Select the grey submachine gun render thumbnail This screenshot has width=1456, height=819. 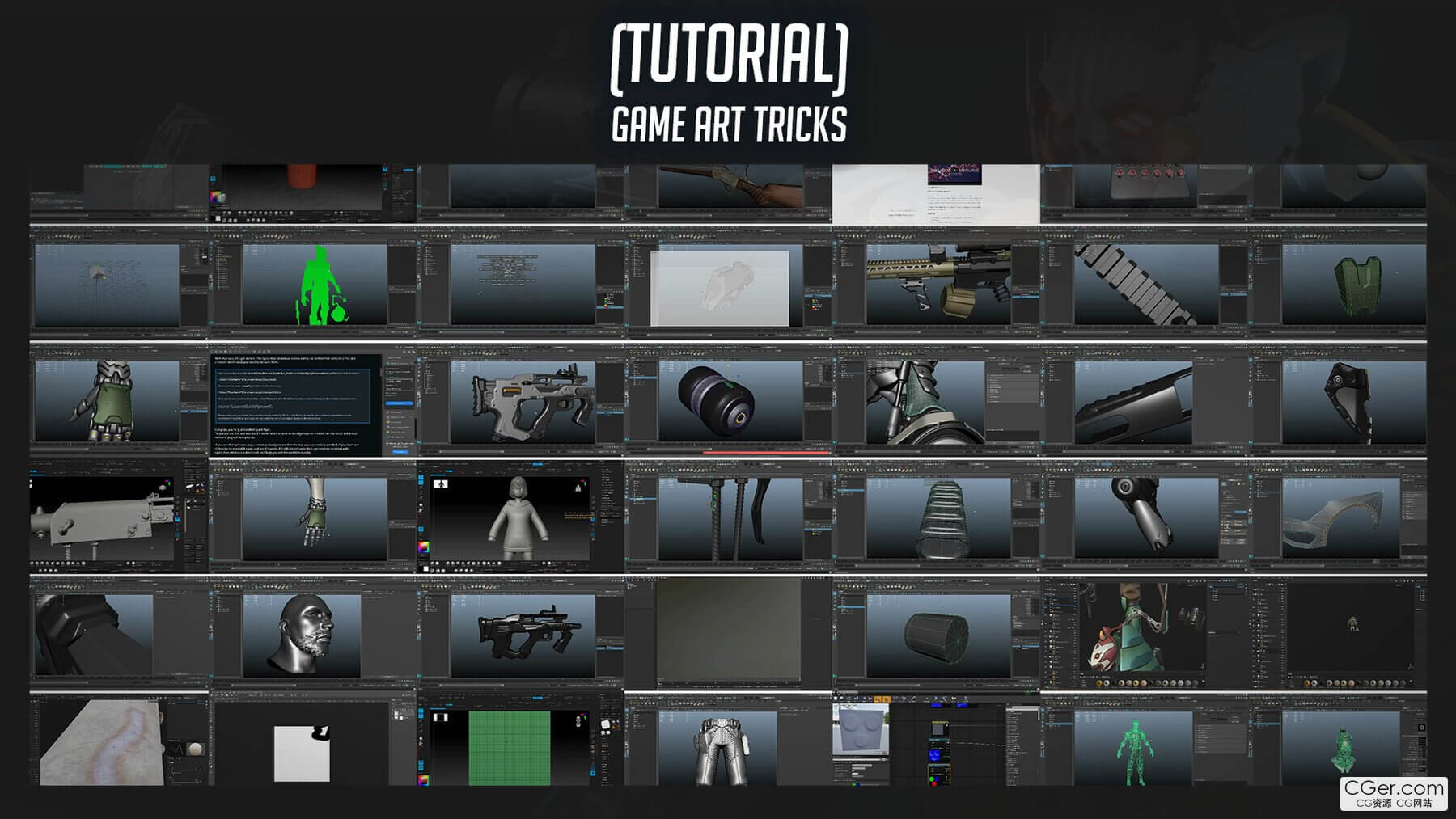[x=522, y=400]
